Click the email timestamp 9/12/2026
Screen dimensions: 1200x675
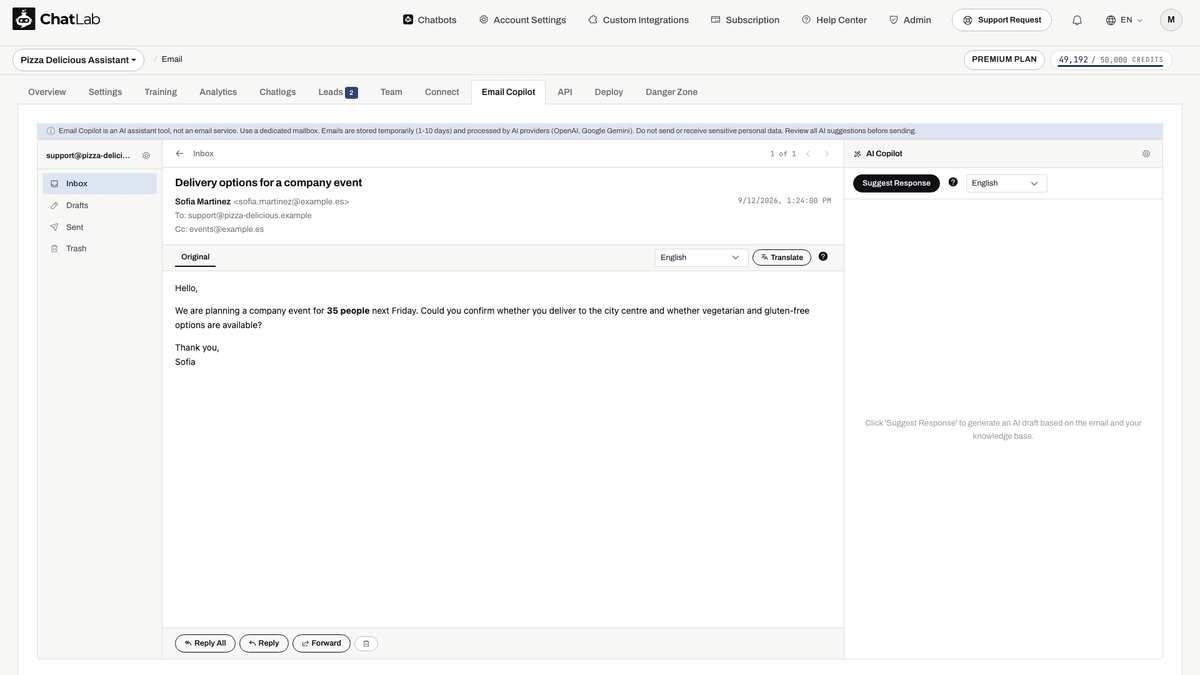(784, 201)
